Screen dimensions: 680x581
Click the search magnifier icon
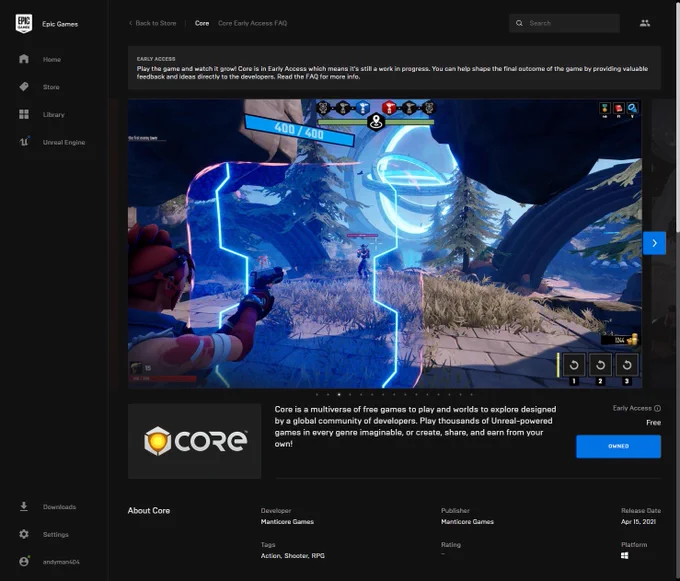point(519,23)
